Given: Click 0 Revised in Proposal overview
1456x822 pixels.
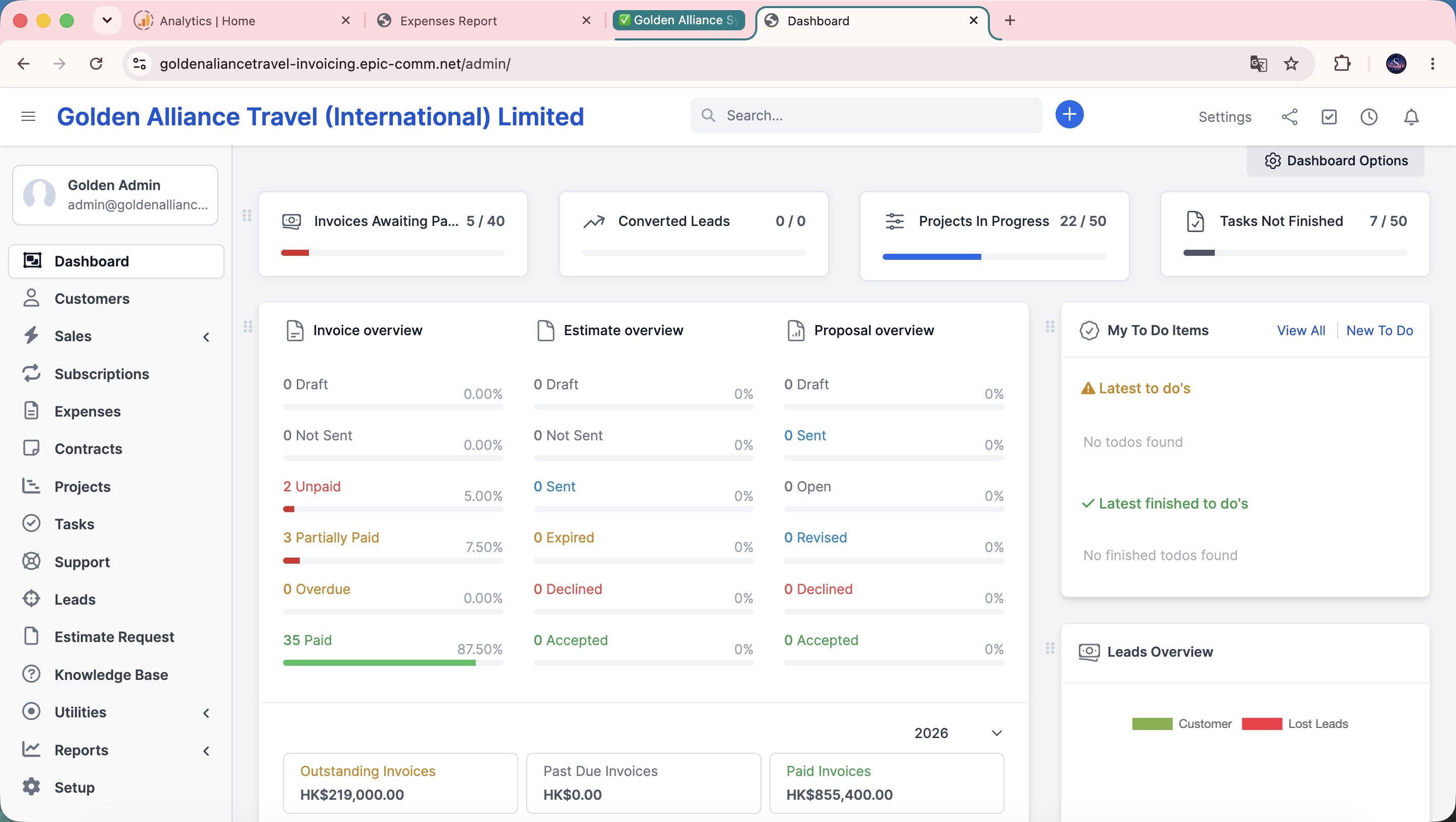Looking at the screenshot, I should pyautogui.click(x=815, y=537).
